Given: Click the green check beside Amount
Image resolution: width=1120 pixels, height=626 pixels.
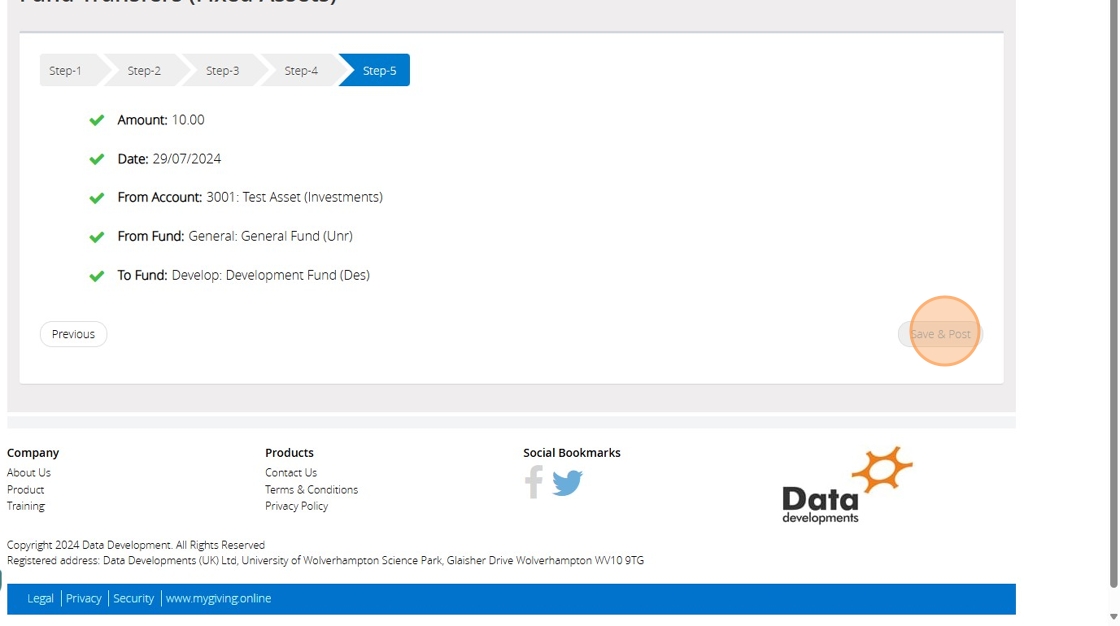Looking at the screenshot, I should click(x=96, y=120).
